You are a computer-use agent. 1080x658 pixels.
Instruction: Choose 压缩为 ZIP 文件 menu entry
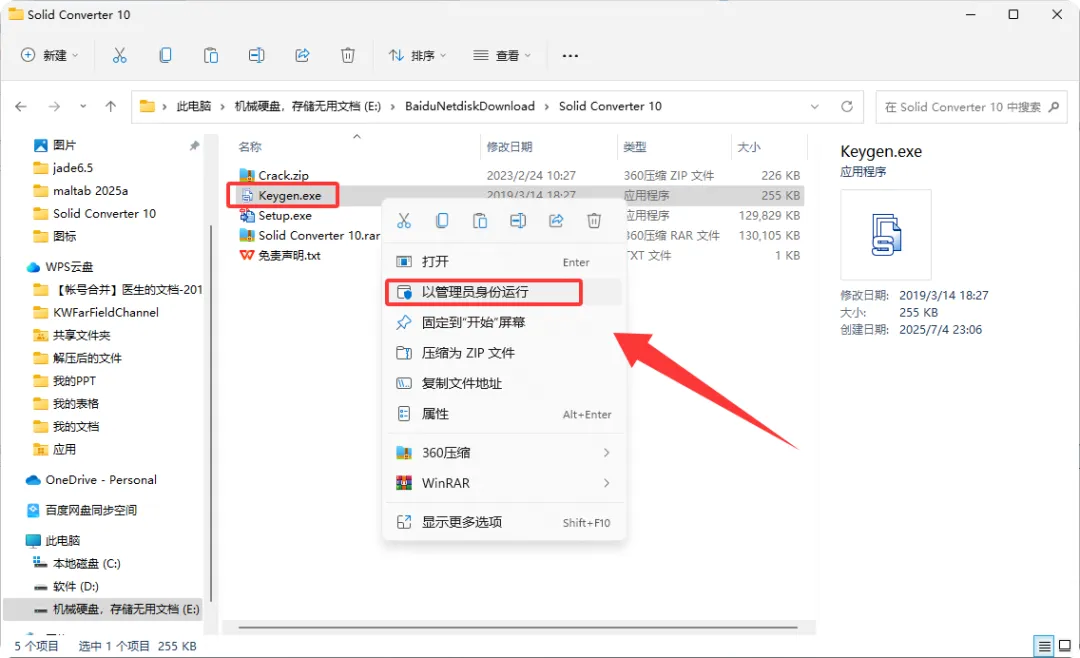tap(504, 353)
